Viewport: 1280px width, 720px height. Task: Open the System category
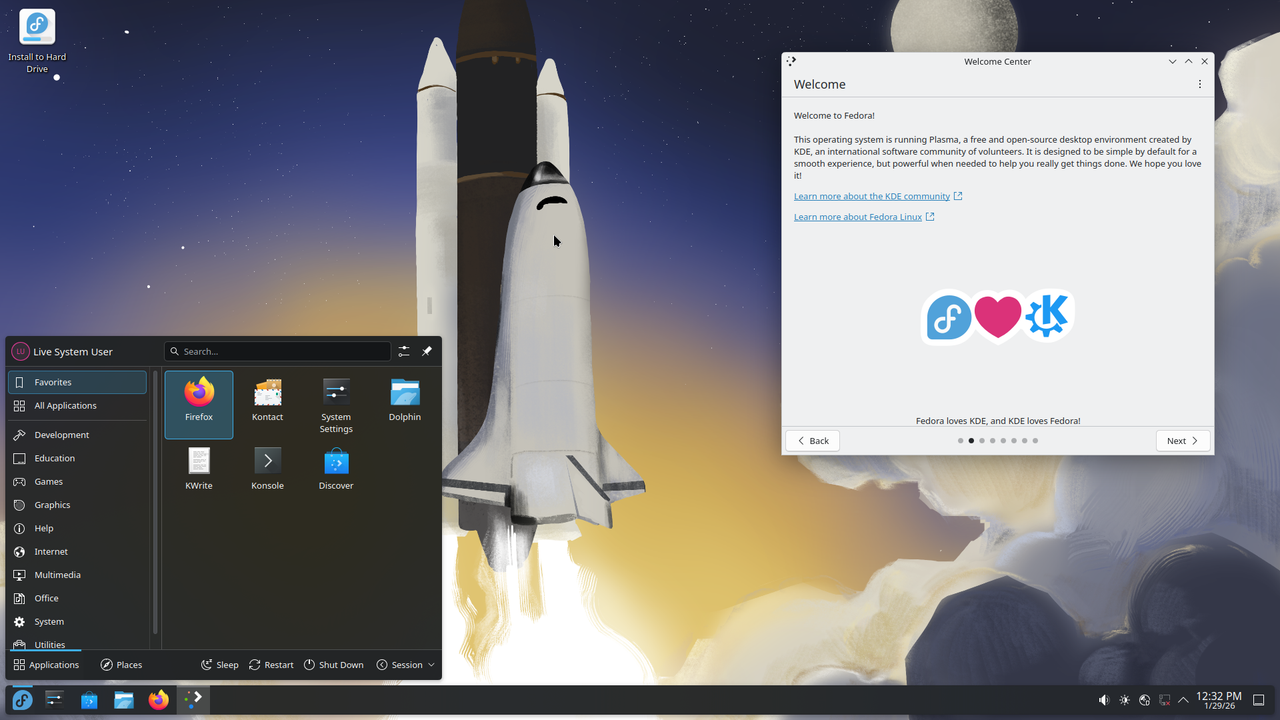coord(77,621)
